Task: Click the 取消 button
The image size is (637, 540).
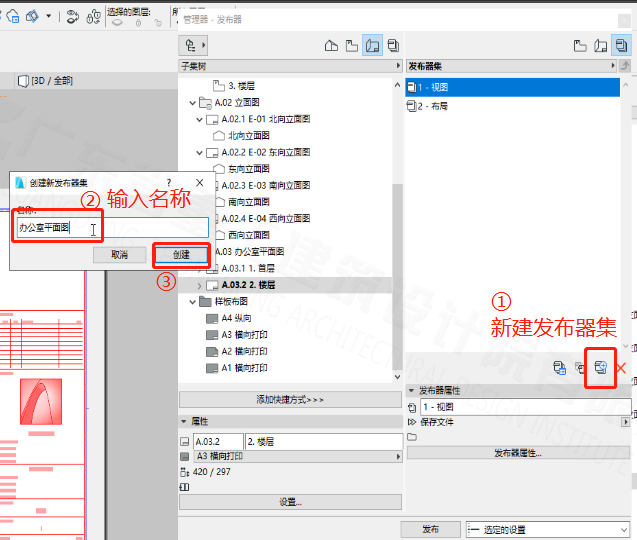Action: [x=120, y=255]
